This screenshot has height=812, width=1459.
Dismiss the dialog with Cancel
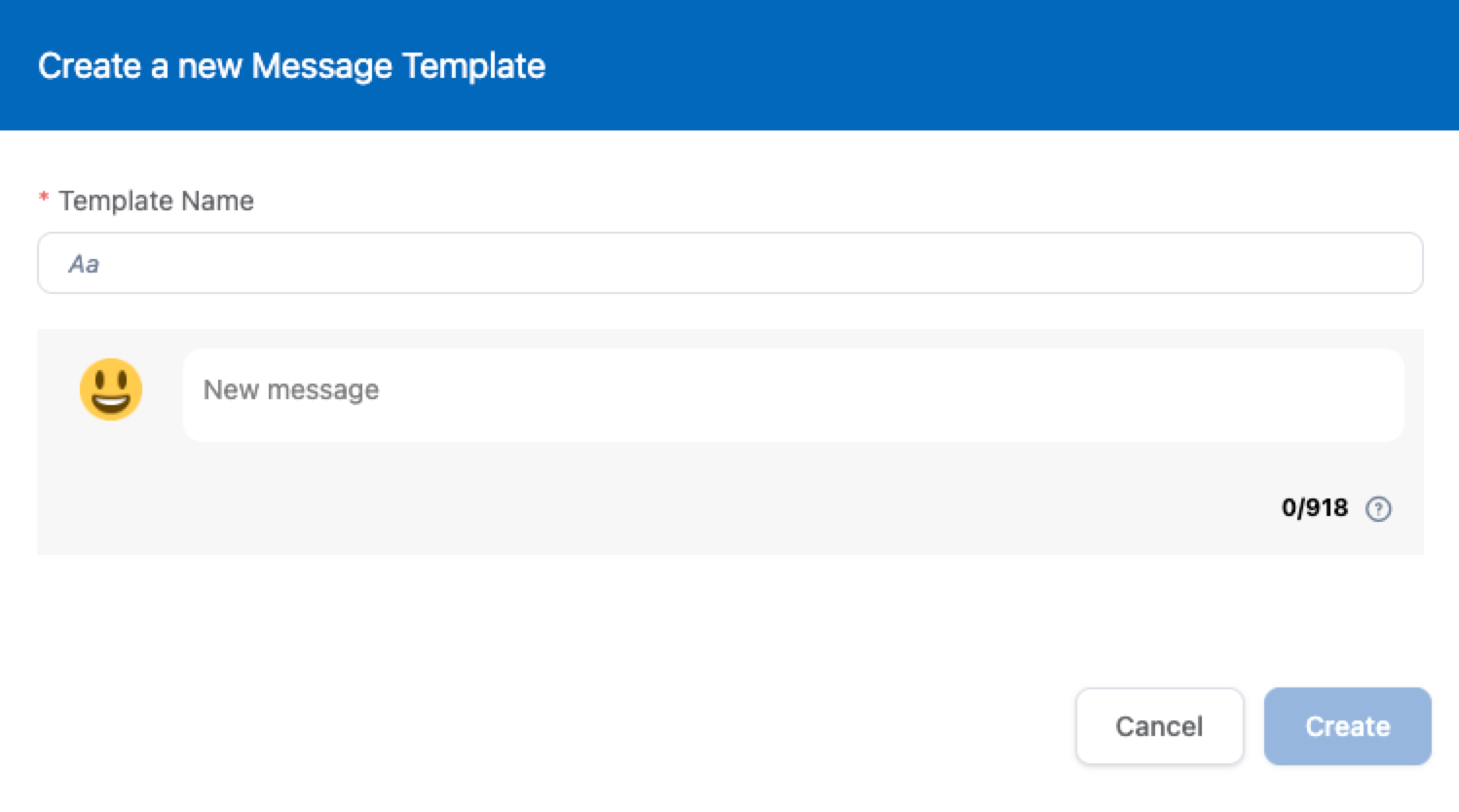point(1159,726)
